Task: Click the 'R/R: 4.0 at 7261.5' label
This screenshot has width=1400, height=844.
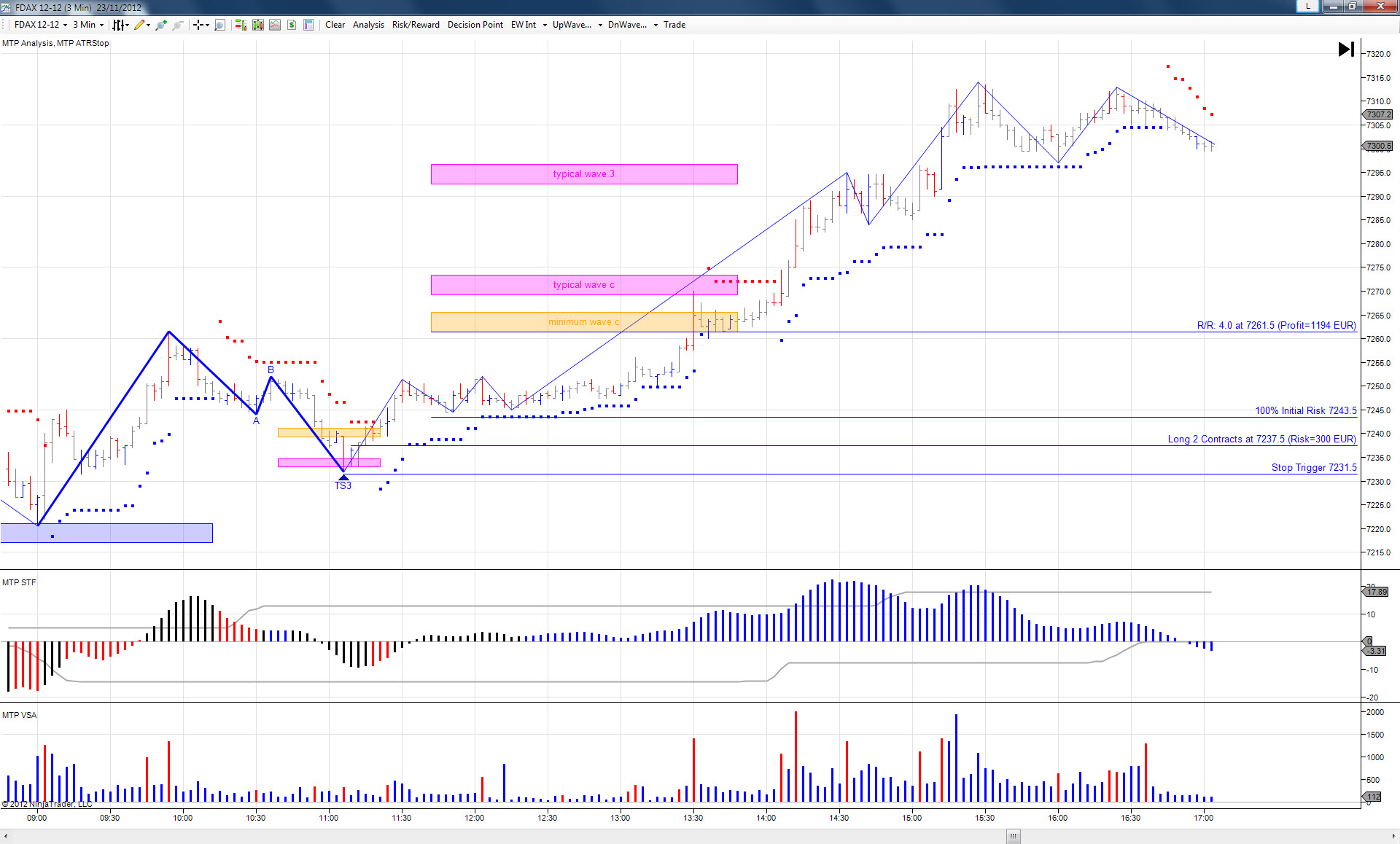Action: (x=1277, y=325)
